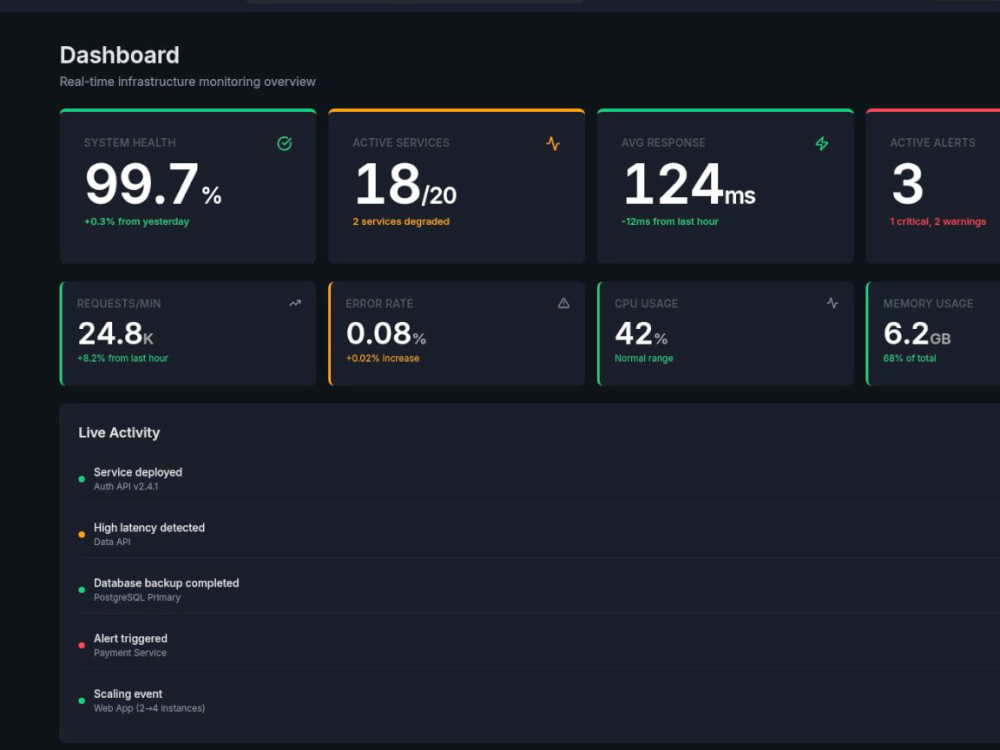
Task: Click the '+8.2% from last hour' text
Action: coord(122,358)
